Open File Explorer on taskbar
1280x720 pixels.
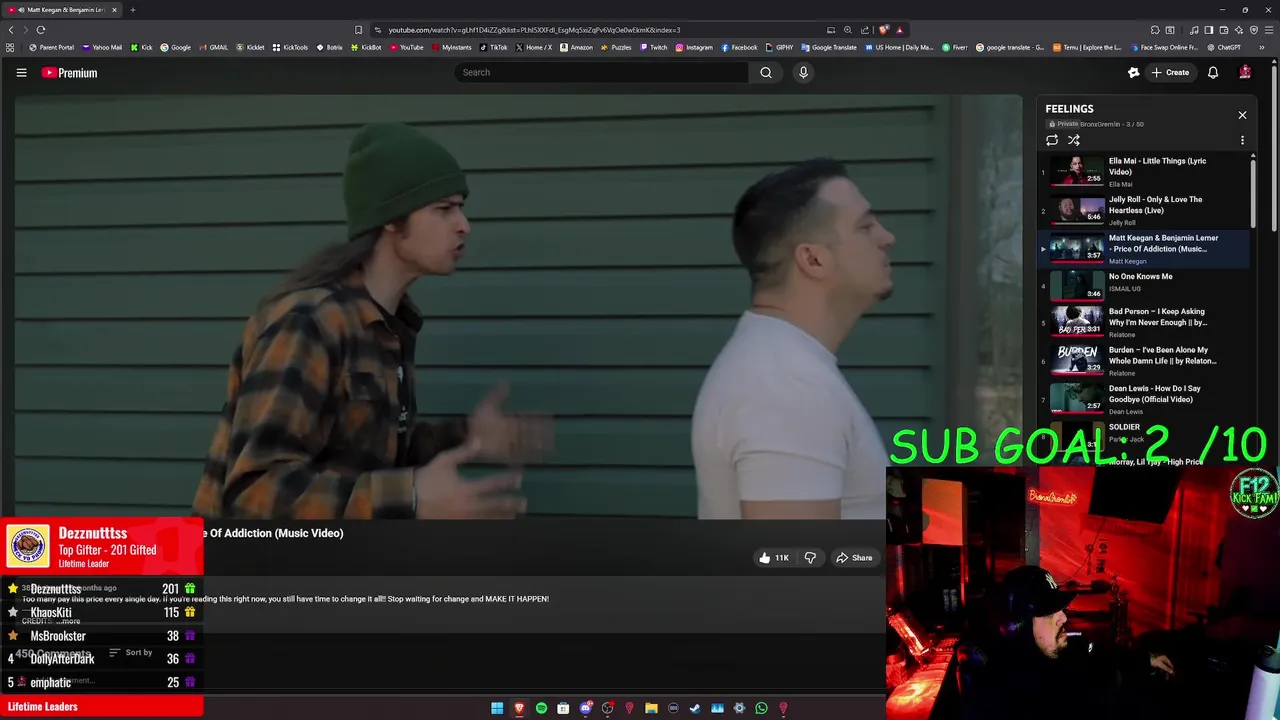[x=651, y=708]
